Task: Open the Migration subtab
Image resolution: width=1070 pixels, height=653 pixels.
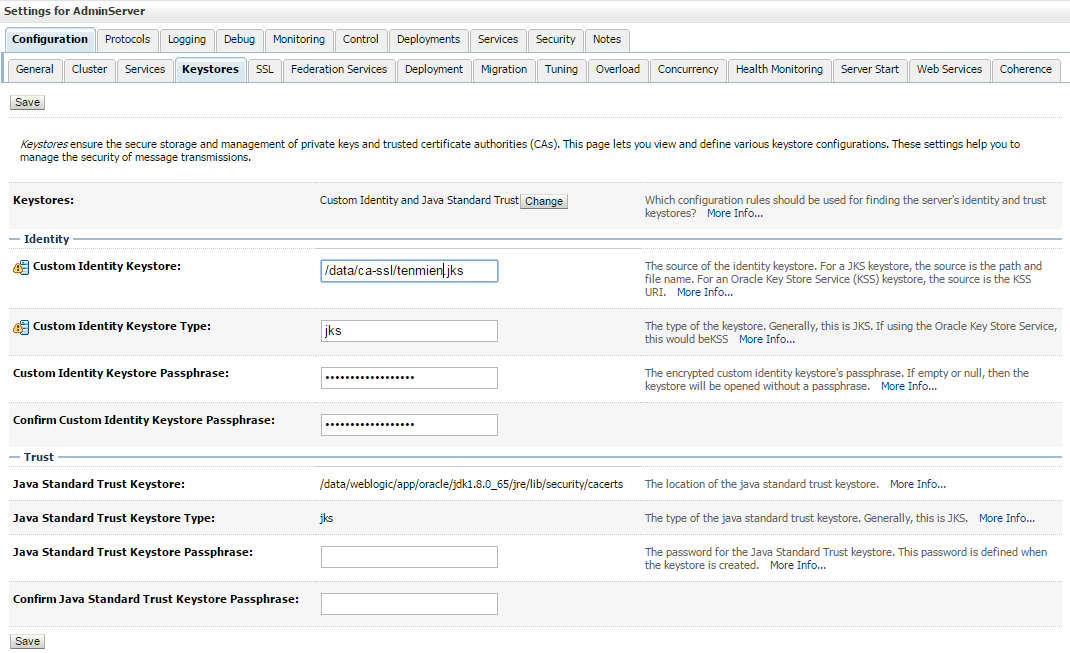Action: (504, 70)
